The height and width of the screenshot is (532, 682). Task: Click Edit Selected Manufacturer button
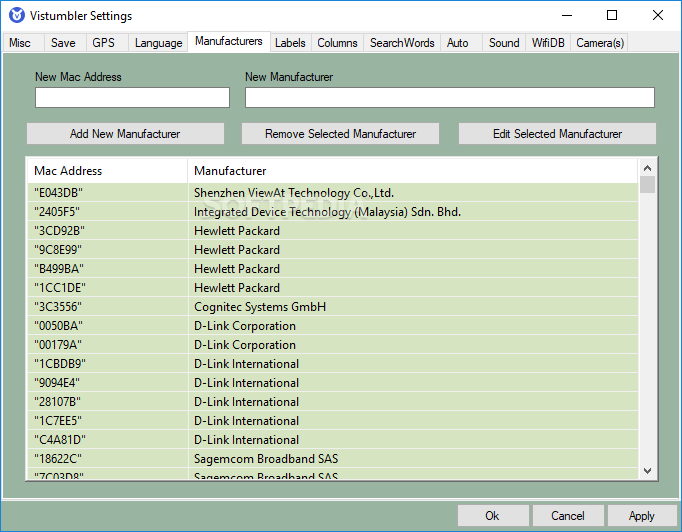(x=557, y=134)
